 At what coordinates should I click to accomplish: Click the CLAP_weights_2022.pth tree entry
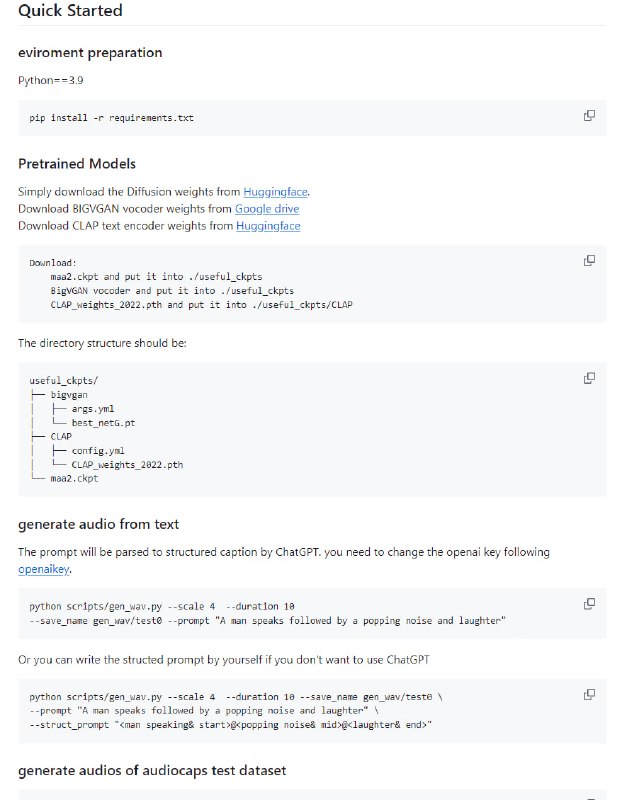coord(127,464)
